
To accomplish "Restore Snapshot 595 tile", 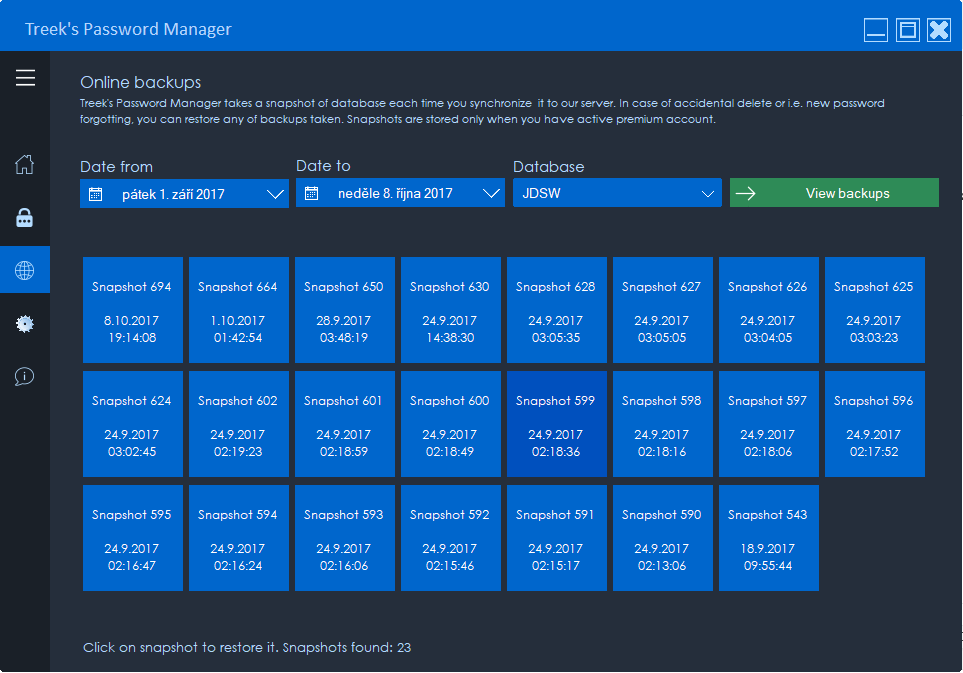I will tap(133, 538).
